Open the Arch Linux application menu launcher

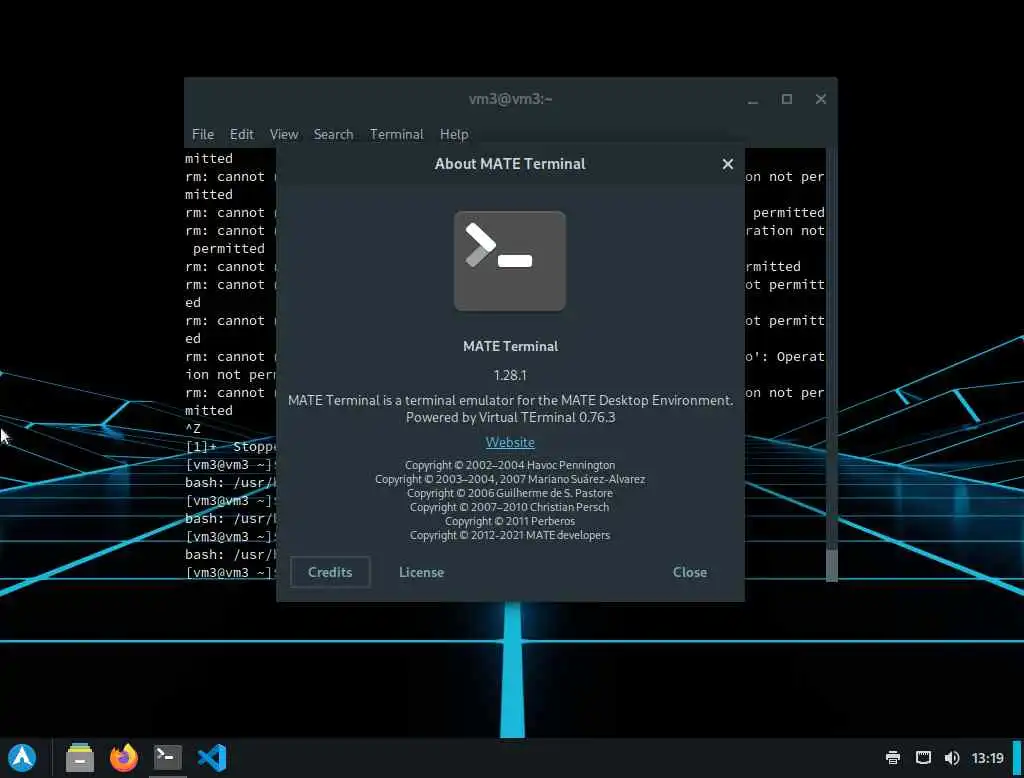pos(22,758)
